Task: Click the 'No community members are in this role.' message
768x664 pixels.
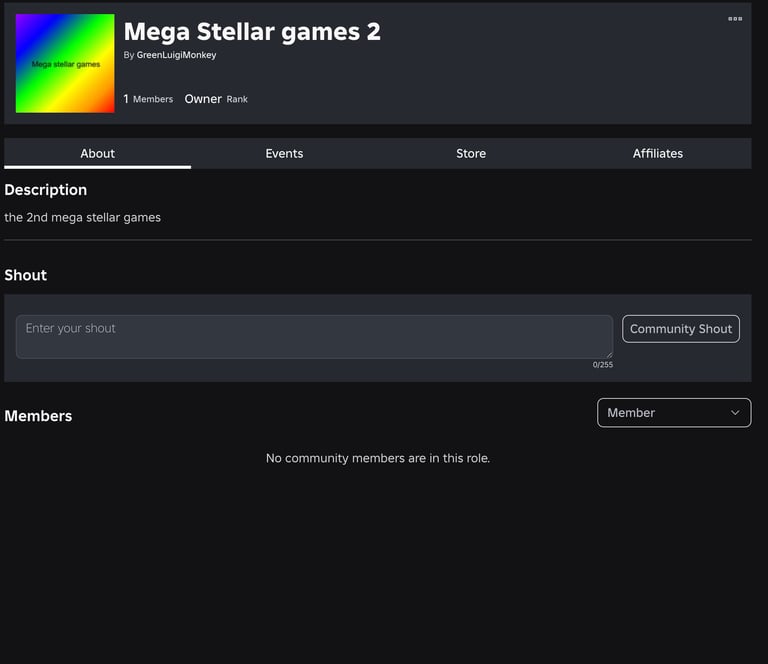Action: pos(378,458)
